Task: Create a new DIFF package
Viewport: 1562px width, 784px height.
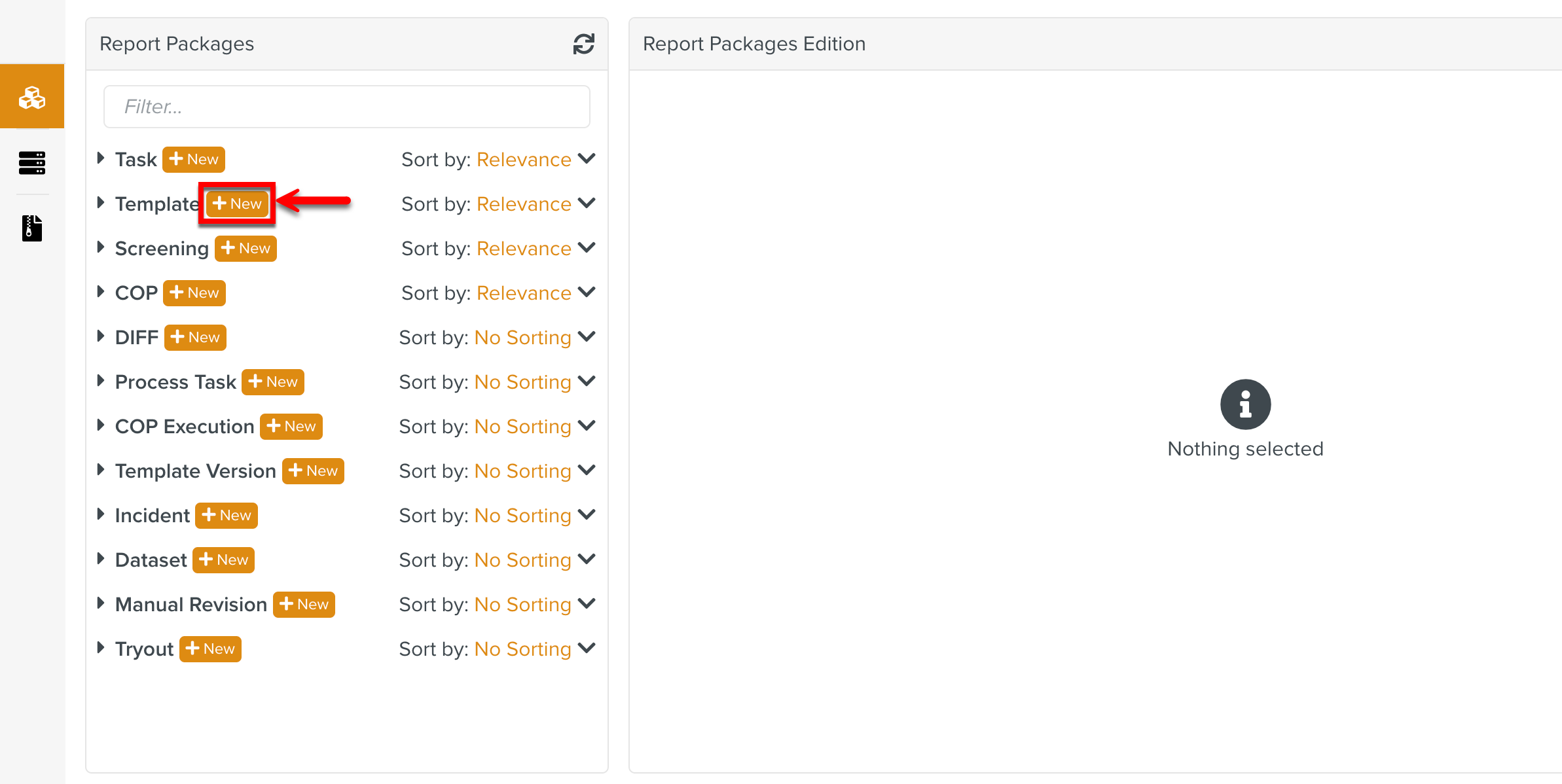Action: click(x=195, y=338)
